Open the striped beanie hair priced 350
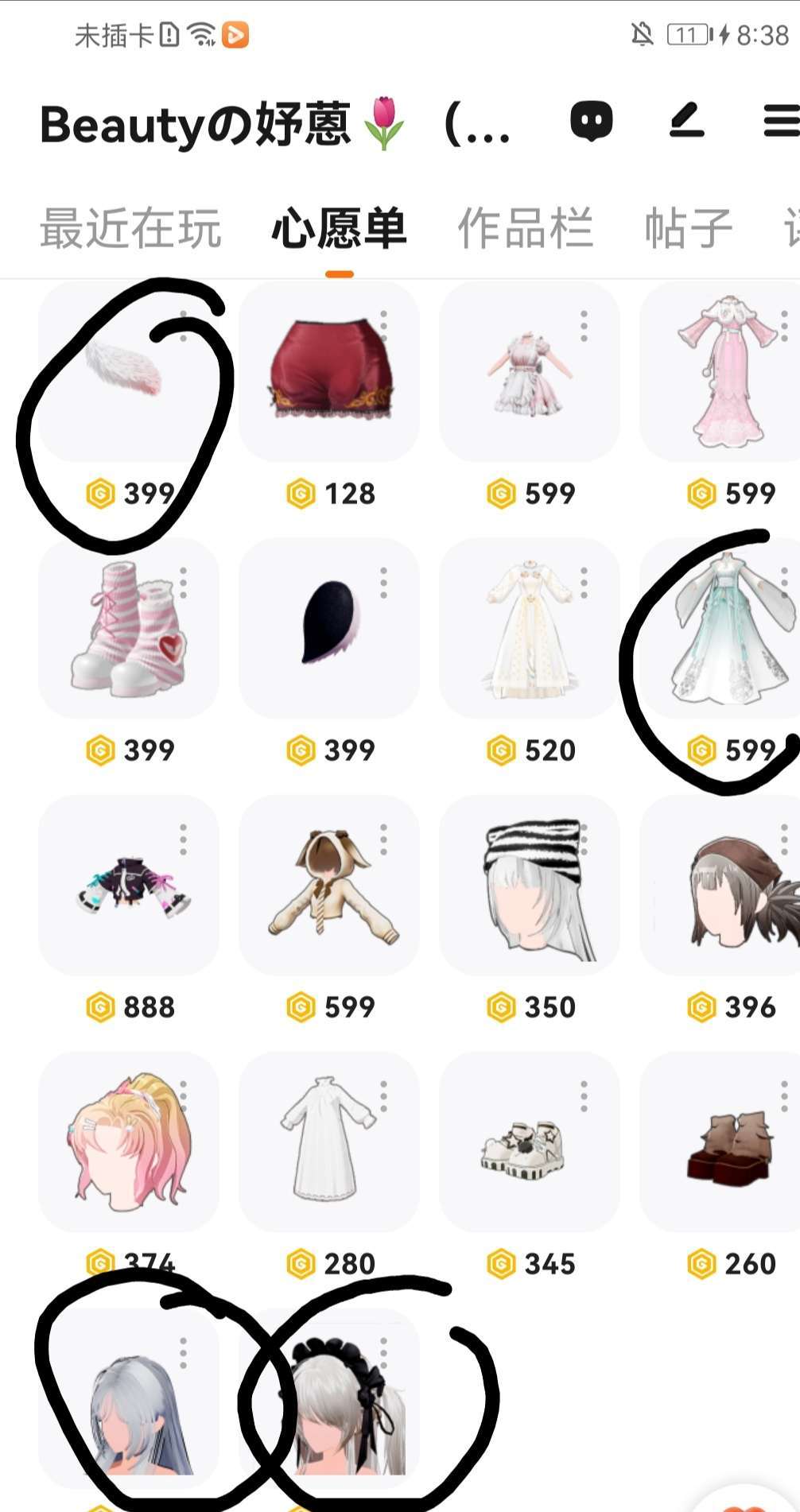Screen dimensions: 800x1512 pyautogui.click(x=530, y=885)
